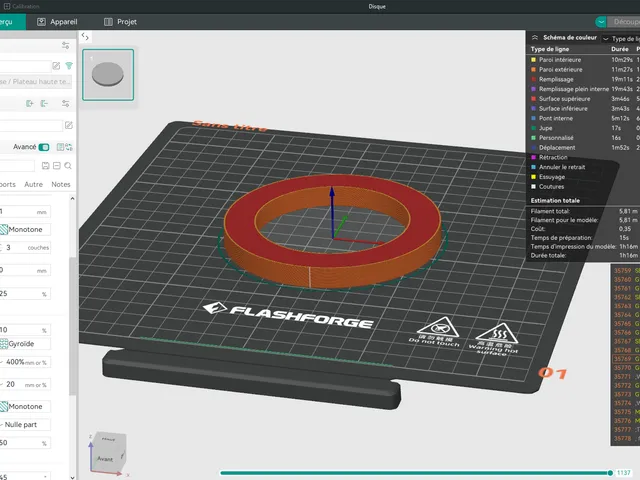Toggle visibility of Paroi intérieure line type

533,60
